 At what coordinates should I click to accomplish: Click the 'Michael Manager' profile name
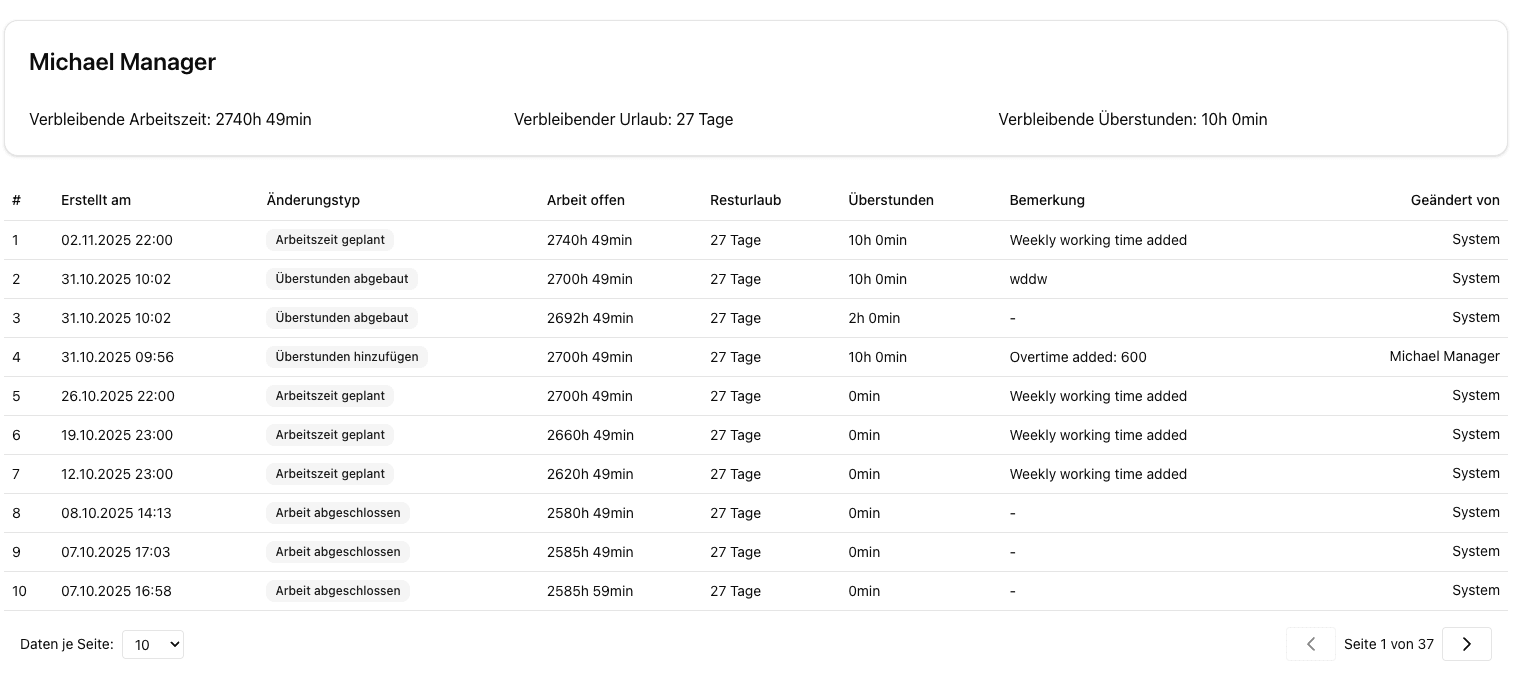[x=122, y=62]
